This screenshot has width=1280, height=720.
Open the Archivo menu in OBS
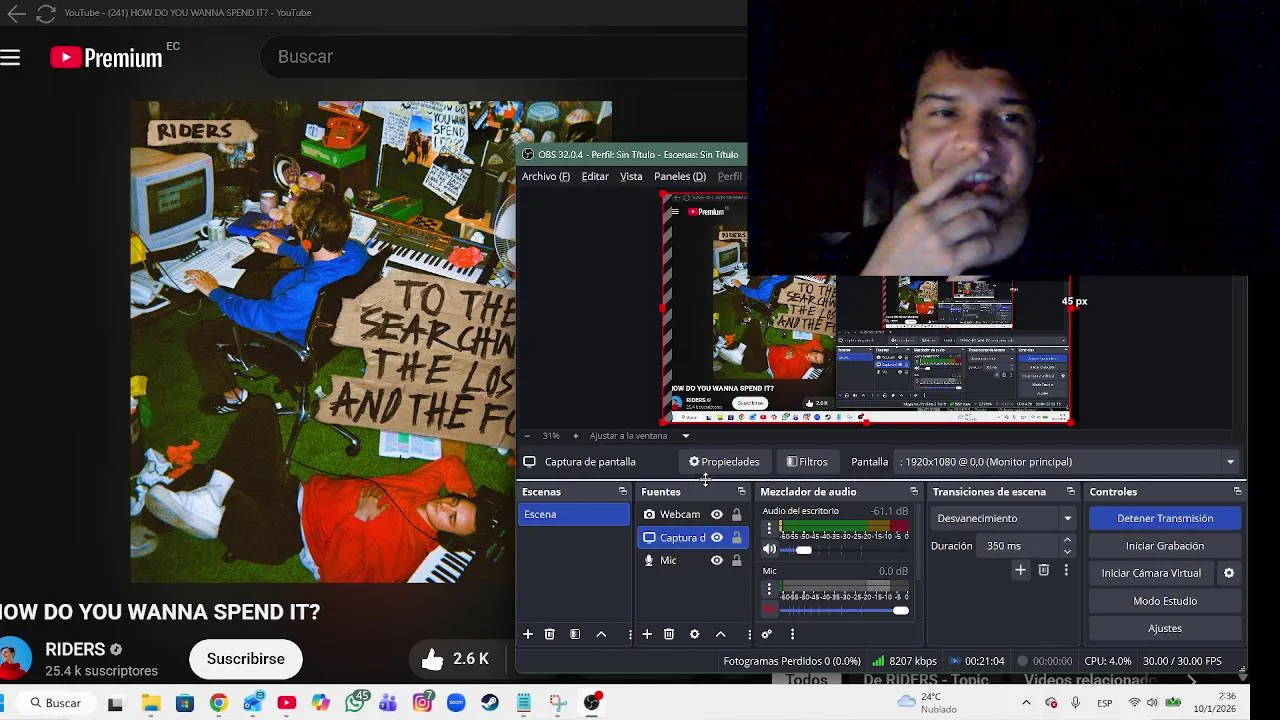[x=546, y=176]
